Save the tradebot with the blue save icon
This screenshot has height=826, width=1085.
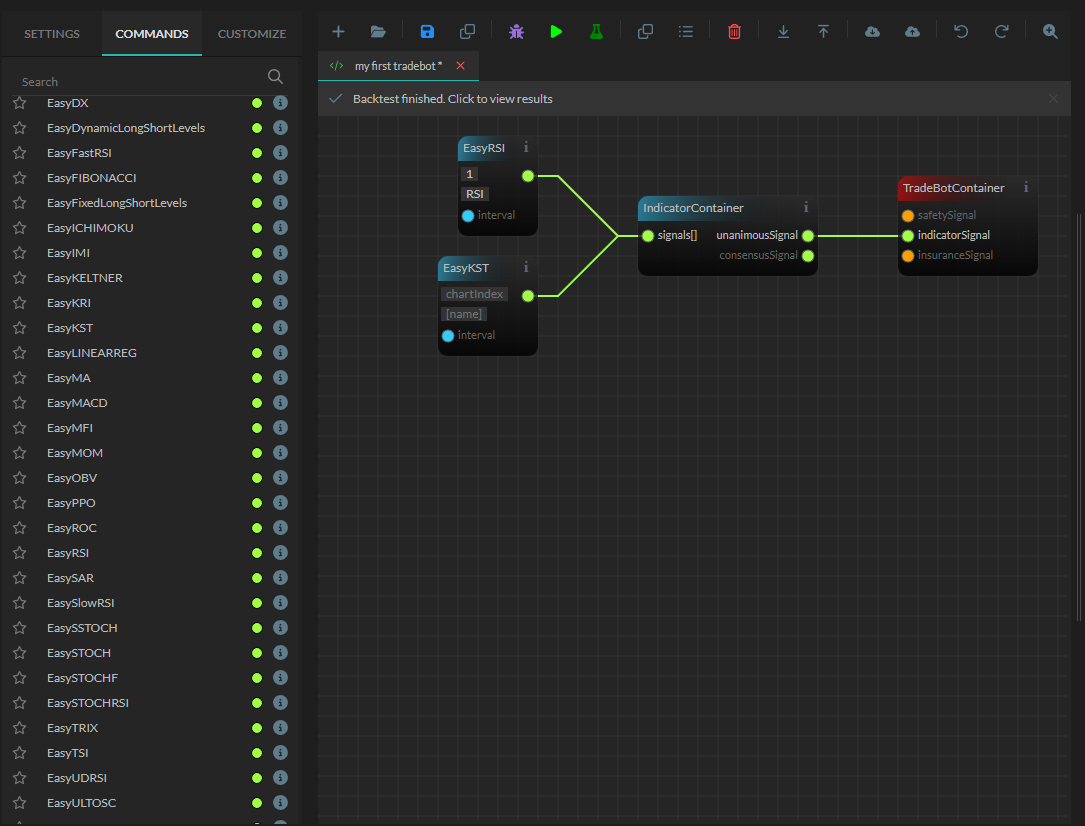coord(427,31)
